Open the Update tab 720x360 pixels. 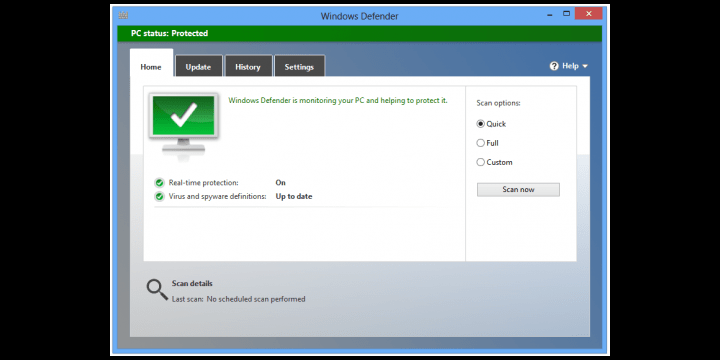pyautogui.click(x=198, y=67)
